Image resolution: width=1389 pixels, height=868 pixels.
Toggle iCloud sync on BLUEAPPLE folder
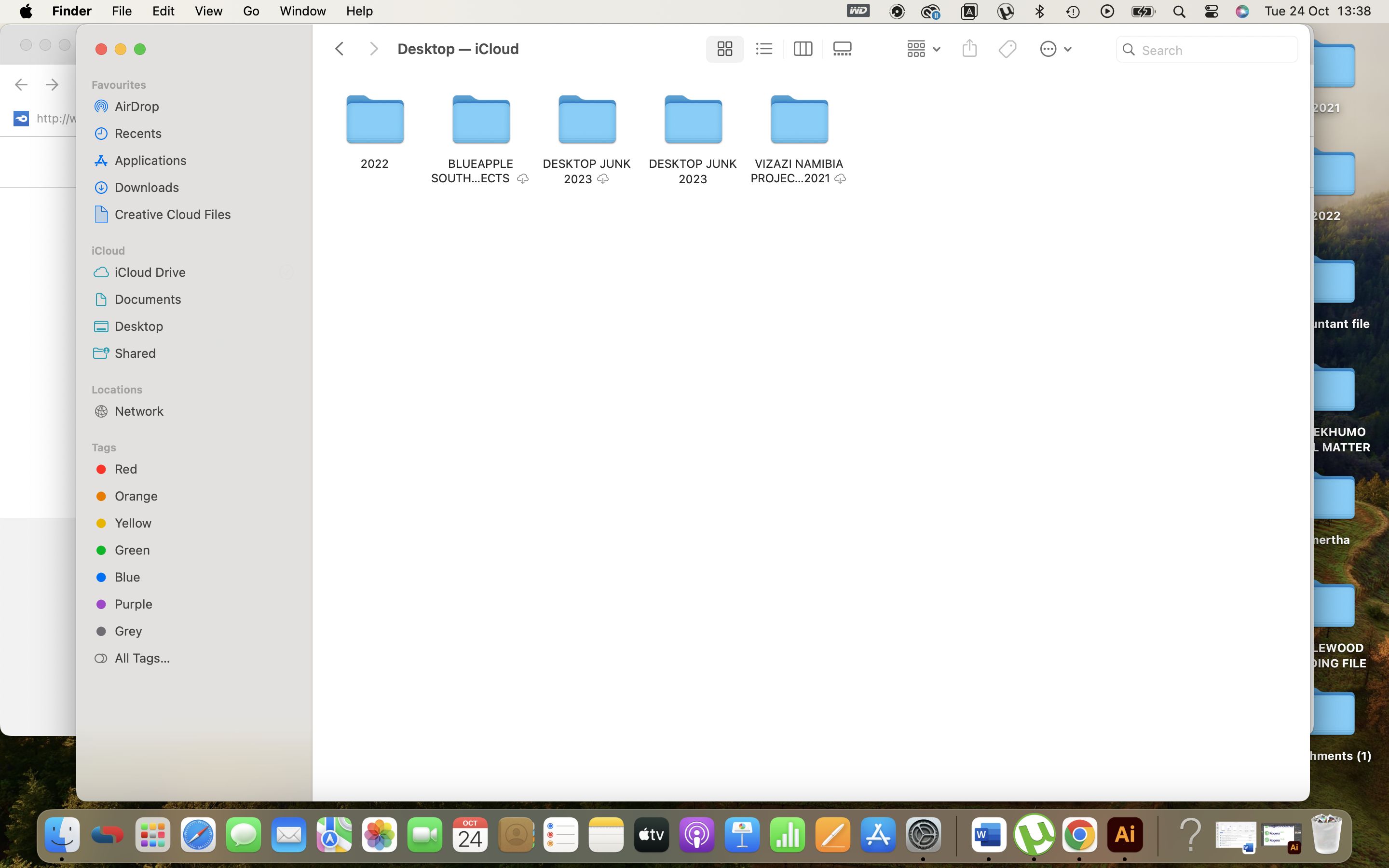[522, 178]
